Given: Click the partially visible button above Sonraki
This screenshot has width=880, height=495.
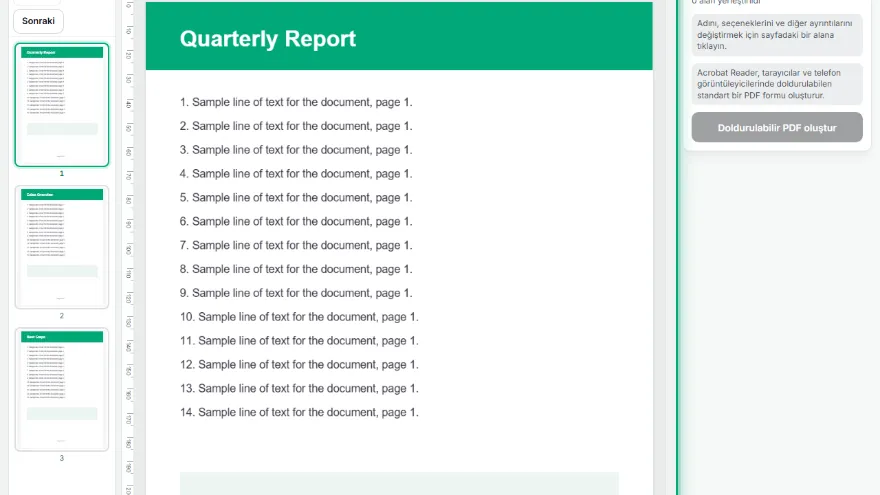Looking at the screenshot, I should click(37, 2).
